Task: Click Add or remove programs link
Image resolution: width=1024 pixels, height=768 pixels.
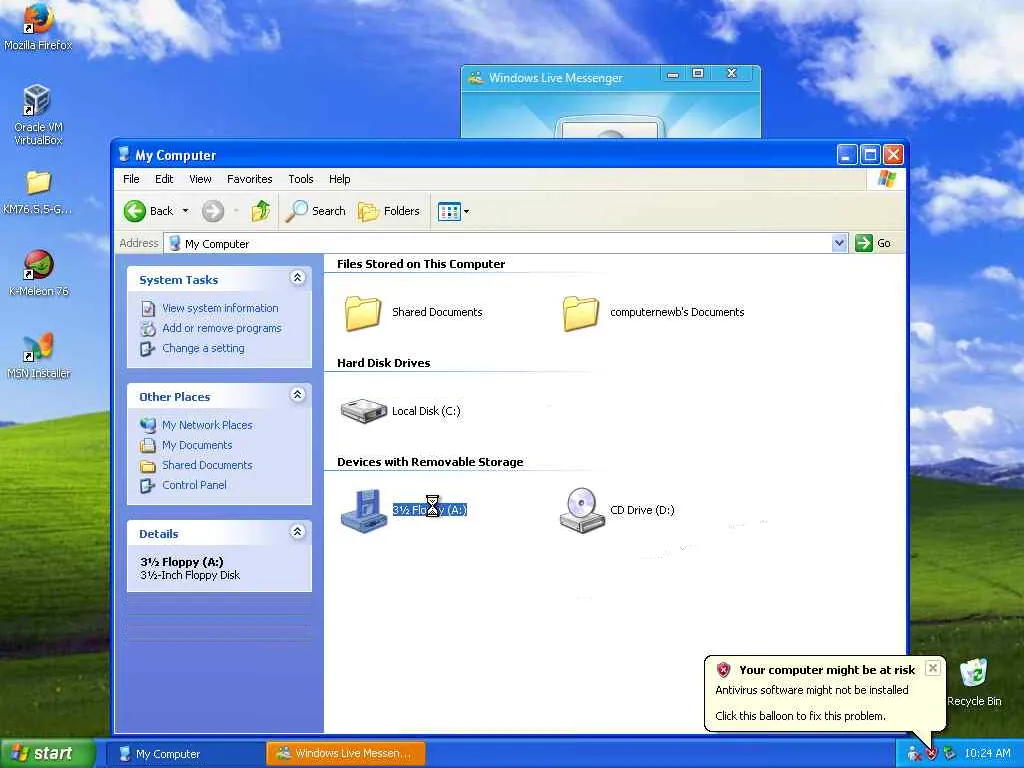Action: pos(222,328)
